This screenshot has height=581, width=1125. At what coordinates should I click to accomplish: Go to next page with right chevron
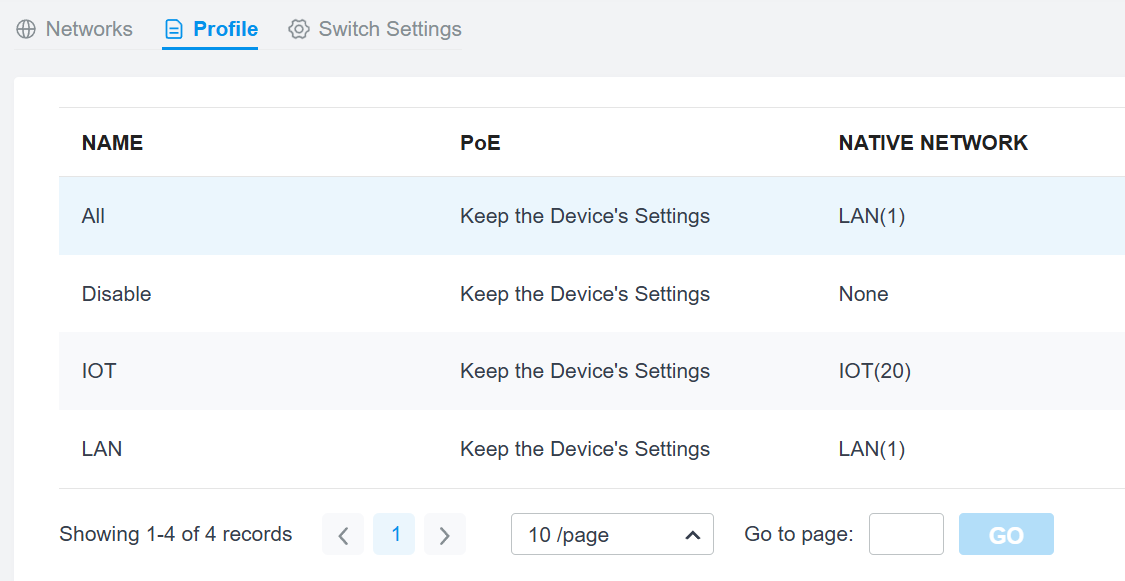tap(445, 534)
